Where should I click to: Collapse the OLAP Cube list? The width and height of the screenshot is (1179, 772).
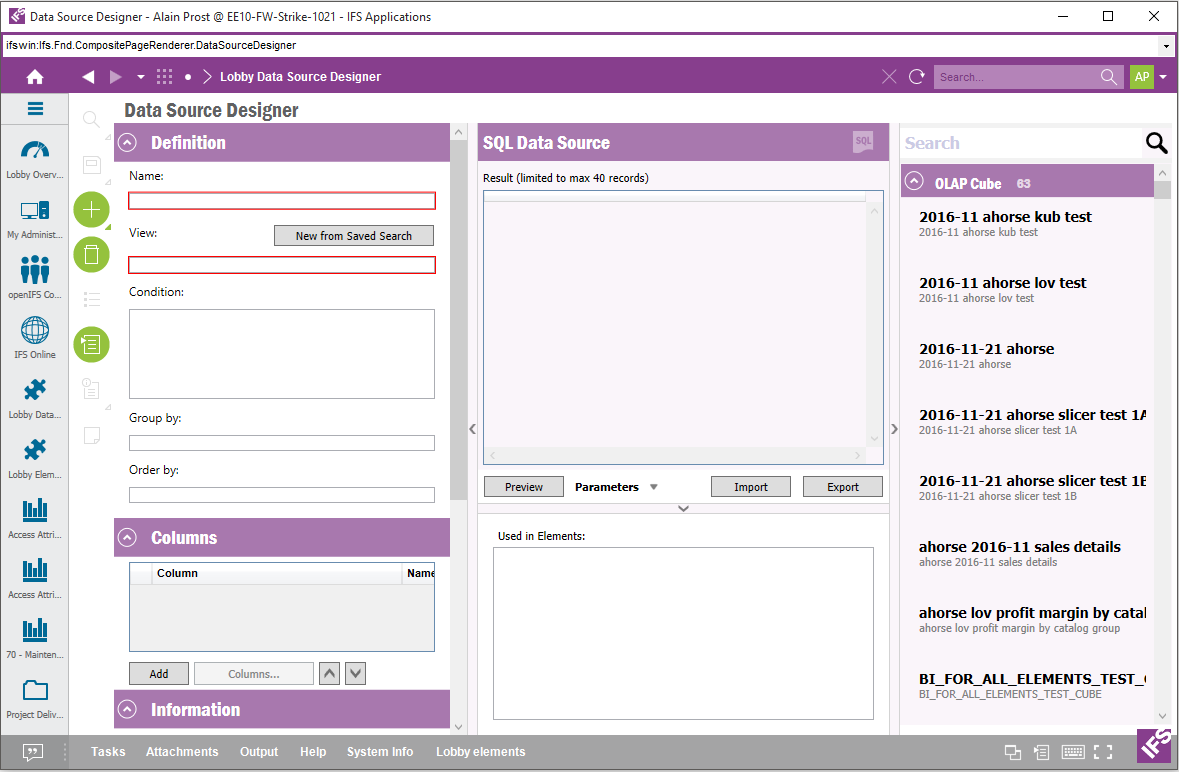pos(913,183)
